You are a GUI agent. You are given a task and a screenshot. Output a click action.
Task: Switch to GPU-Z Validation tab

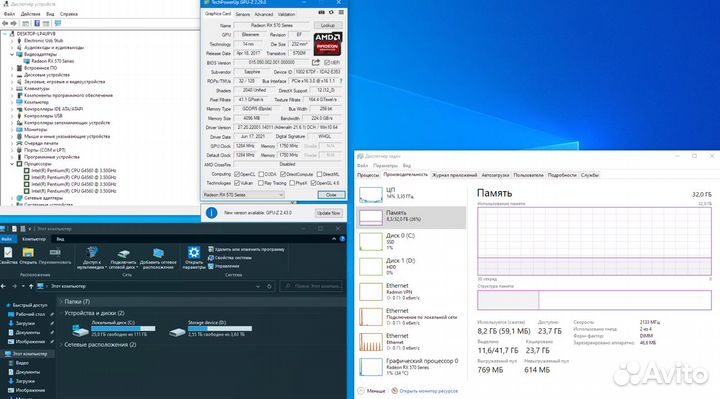pos(287,14)
